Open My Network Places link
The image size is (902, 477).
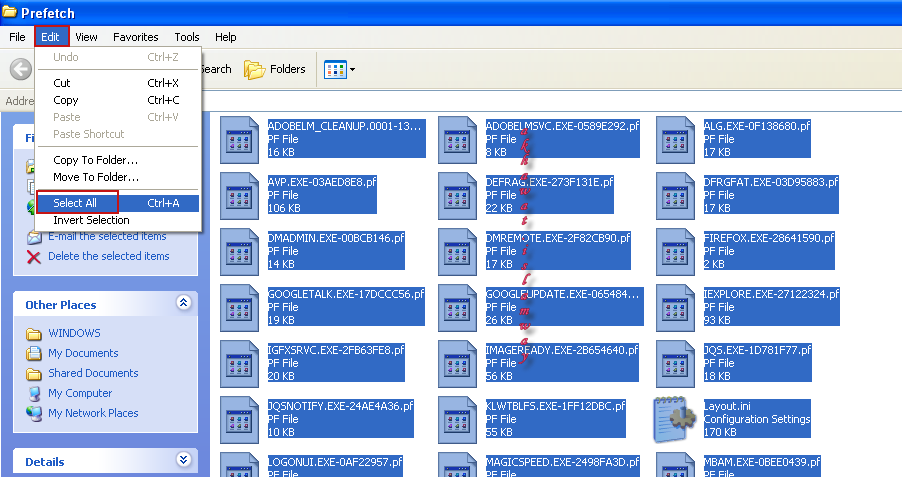93,413
